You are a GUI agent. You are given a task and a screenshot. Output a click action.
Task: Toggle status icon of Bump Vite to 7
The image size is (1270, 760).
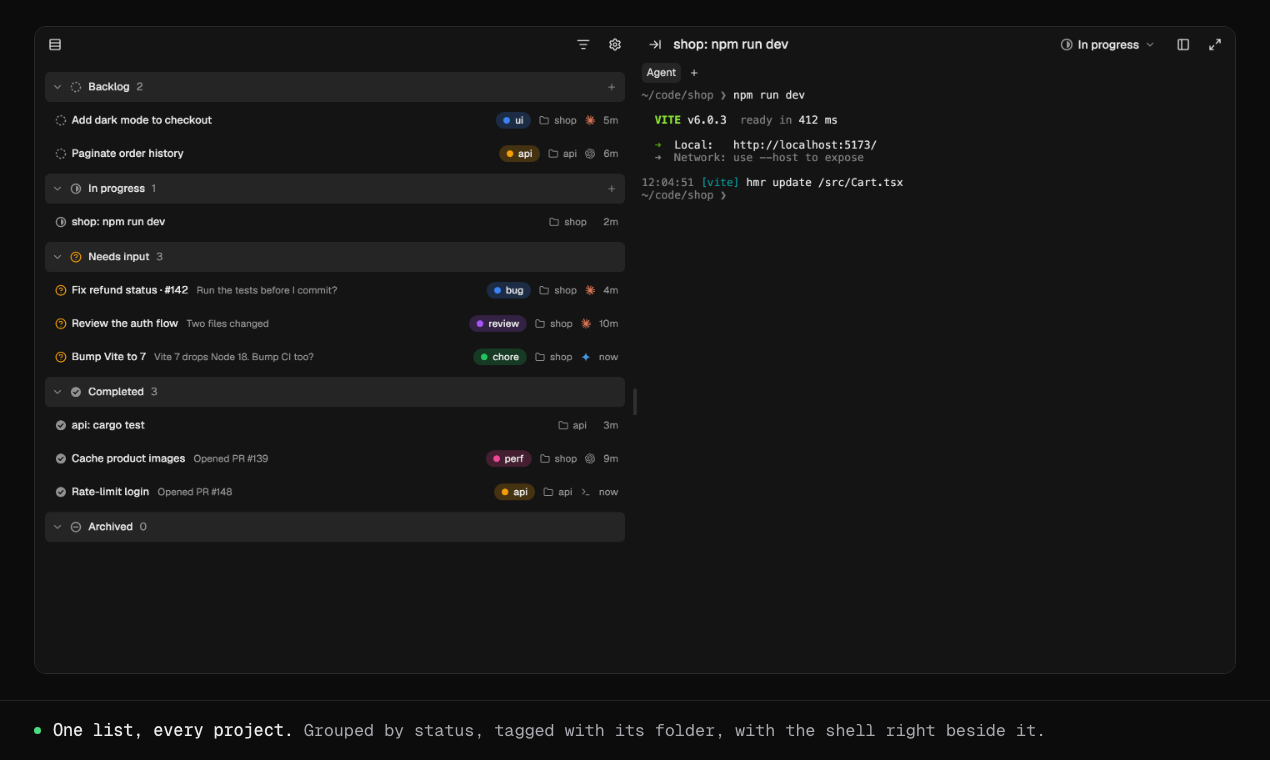[x=61, y=357]
